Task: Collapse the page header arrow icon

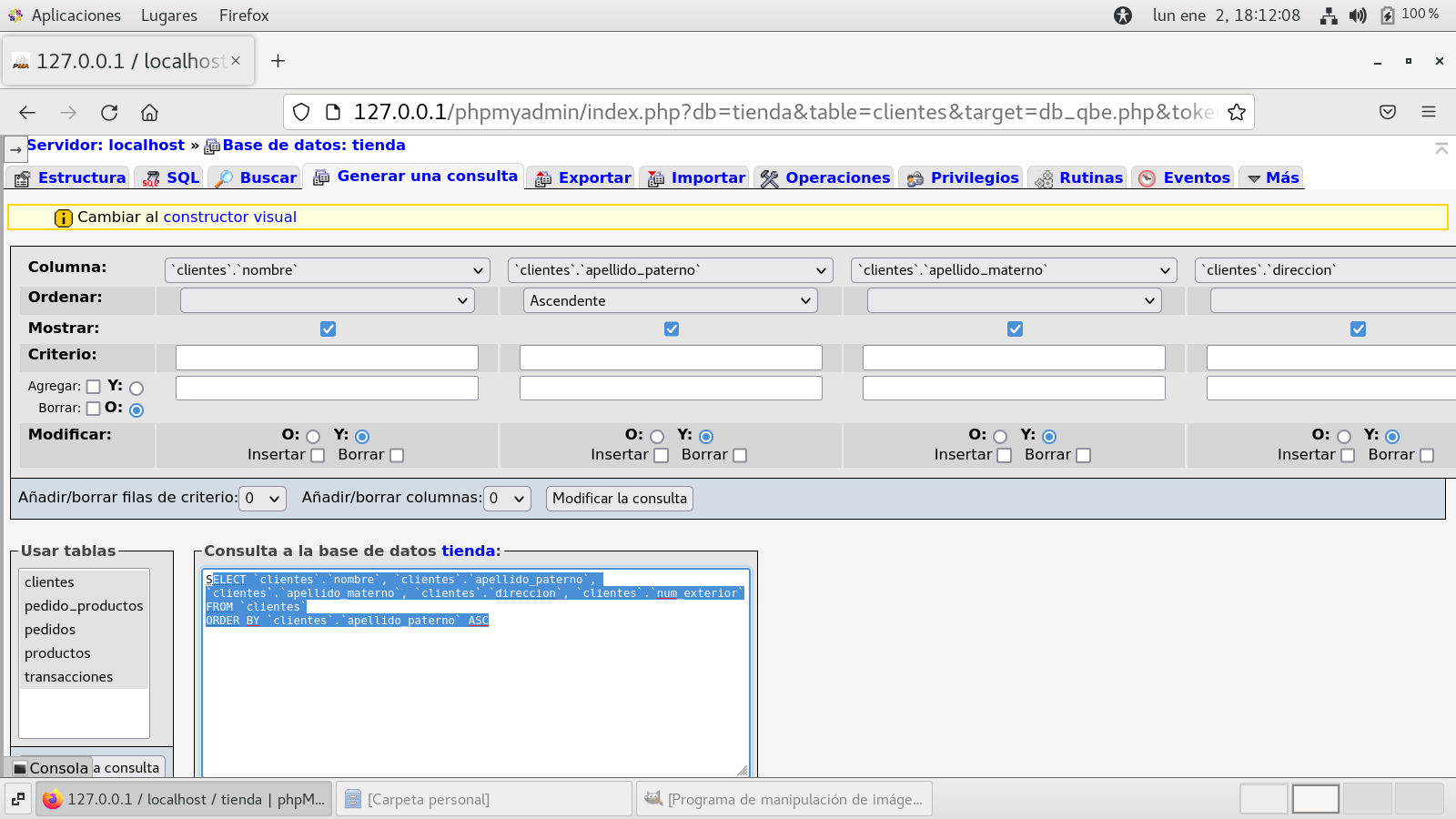Action: coord(1441,148)
